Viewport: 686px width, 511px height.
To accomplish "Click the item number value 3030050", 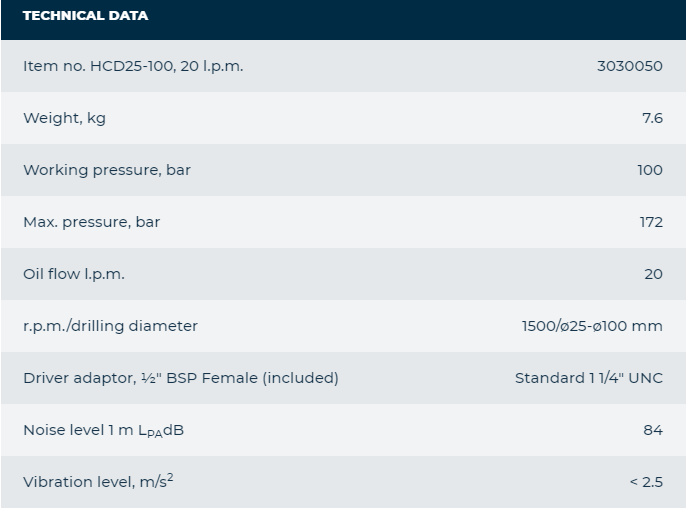I will pos(629,66).
